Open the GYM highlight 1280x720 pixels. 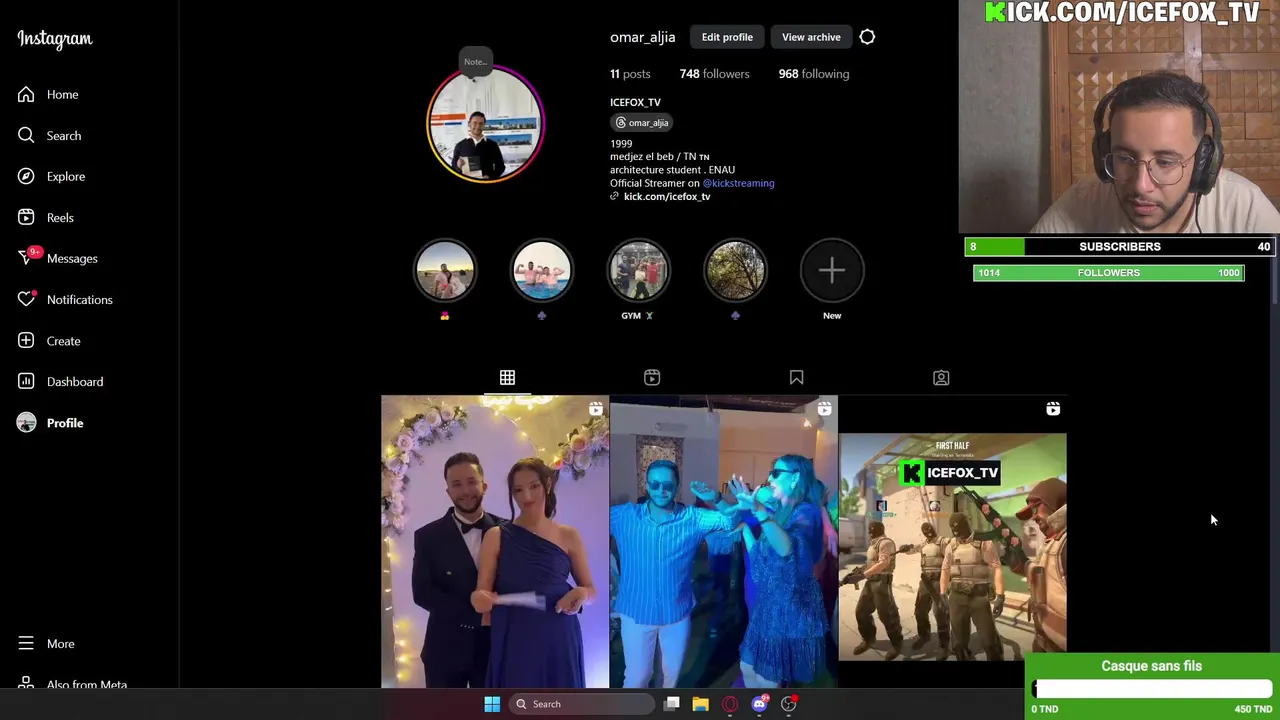pyautogui.click(x=638, y=270)
